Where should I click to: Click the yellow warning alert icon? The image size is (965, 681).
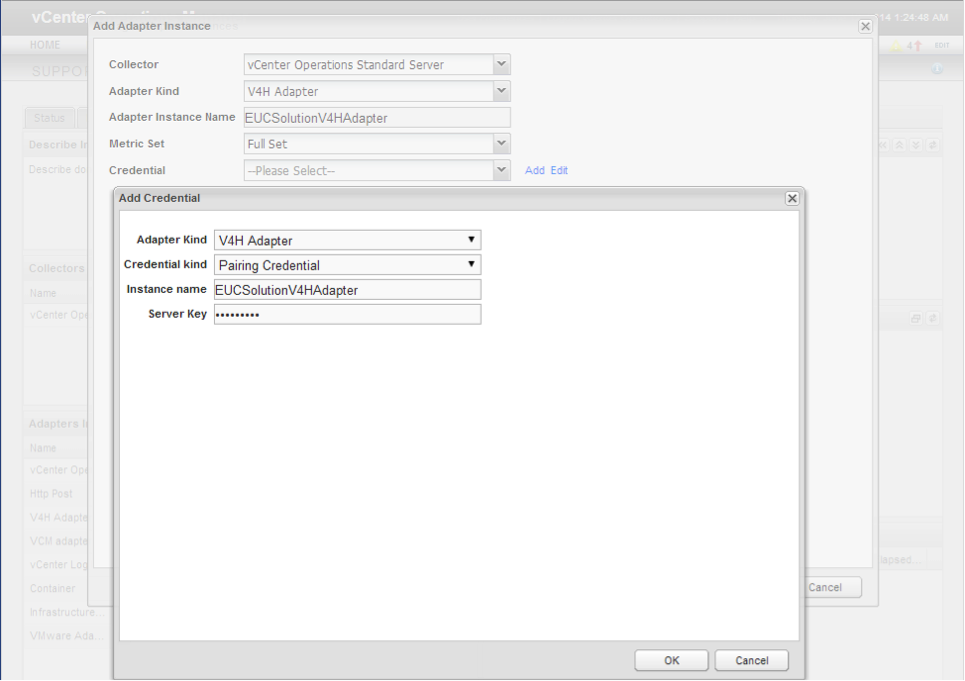pos(895,45)
